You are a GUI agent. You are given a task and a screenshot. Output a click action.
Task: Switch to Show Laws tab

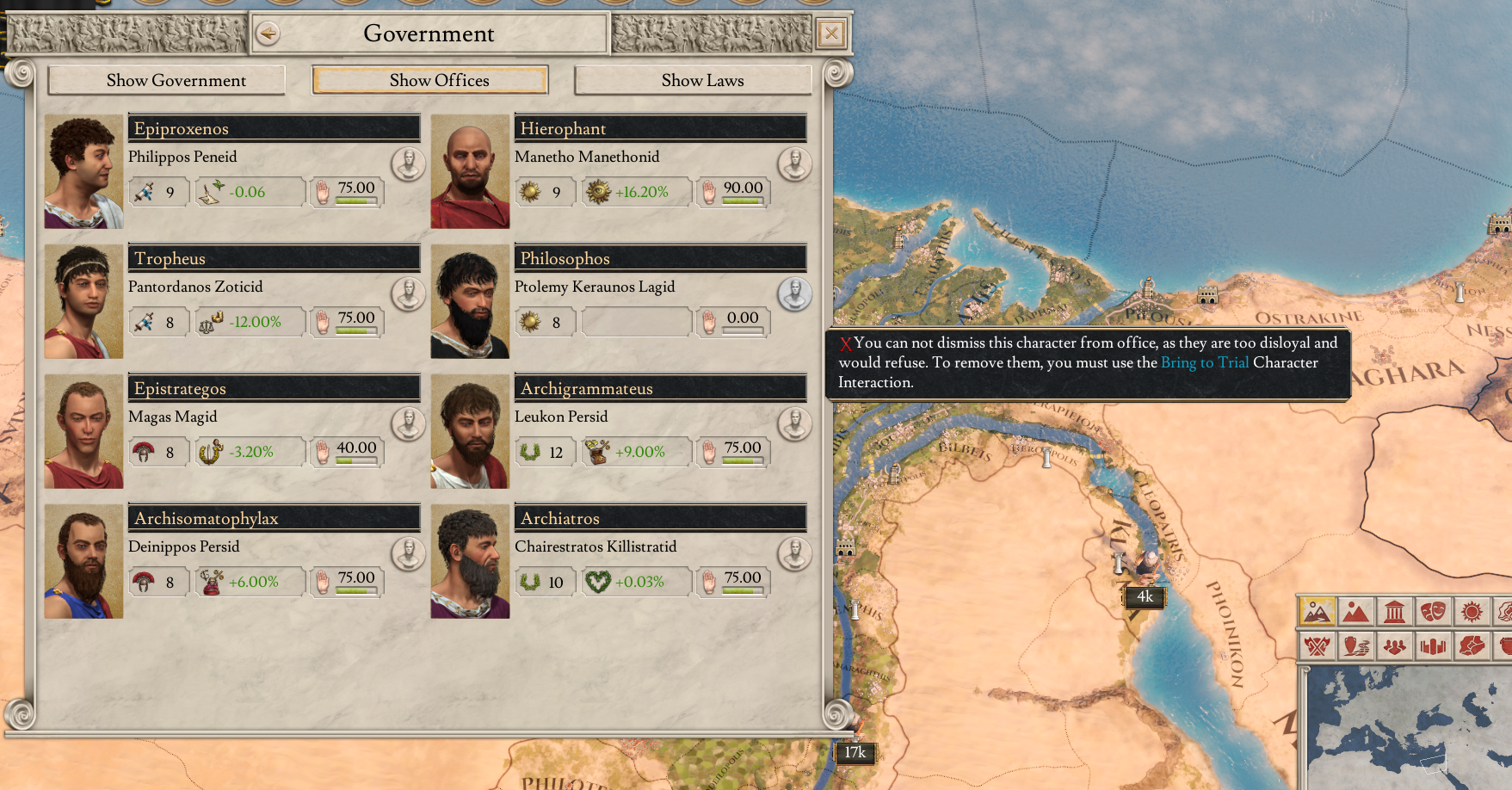(702, 80)
